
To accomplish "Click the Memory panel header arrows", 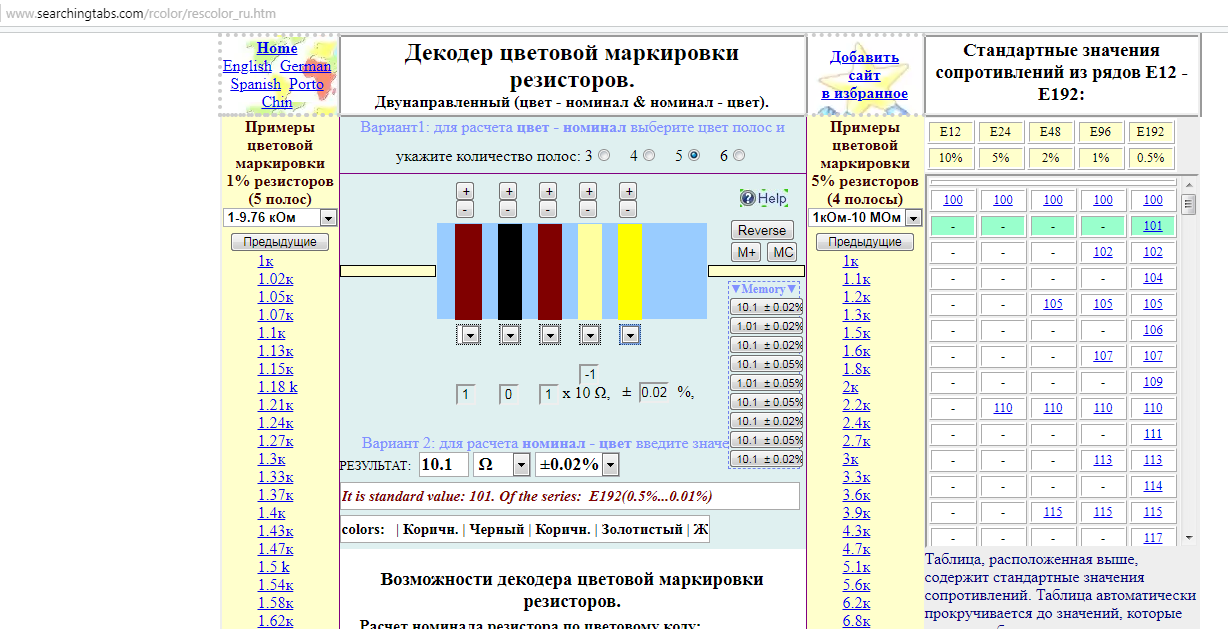I will click(764, 289).
